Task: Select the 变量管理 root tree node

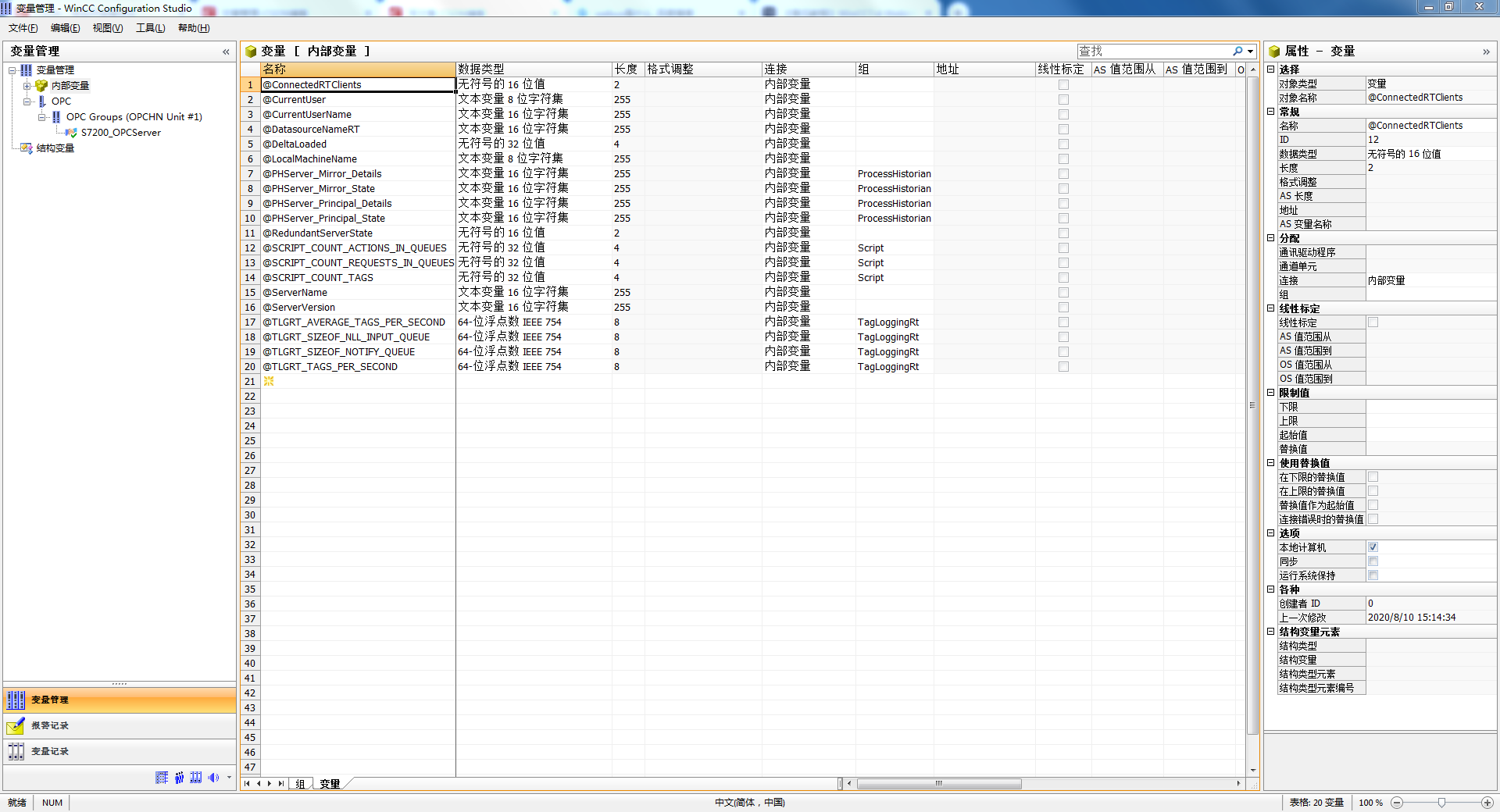Action: 55,70
